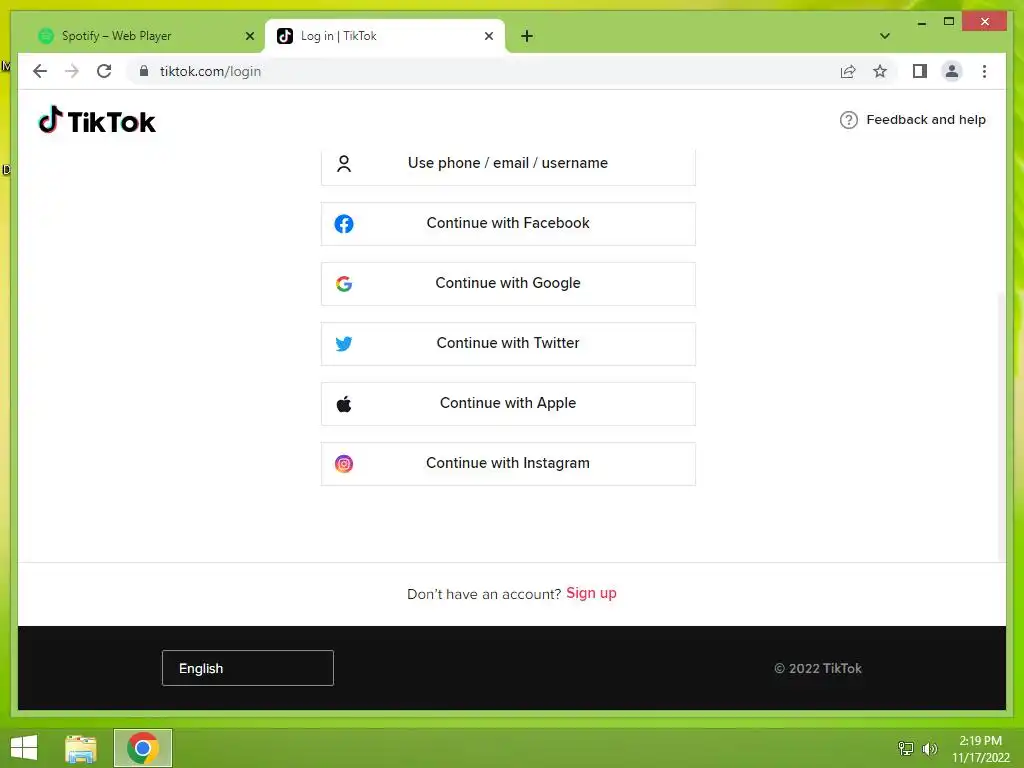Click the Sign up link
The image size is (1024, 768).
[x=591, y=593]
